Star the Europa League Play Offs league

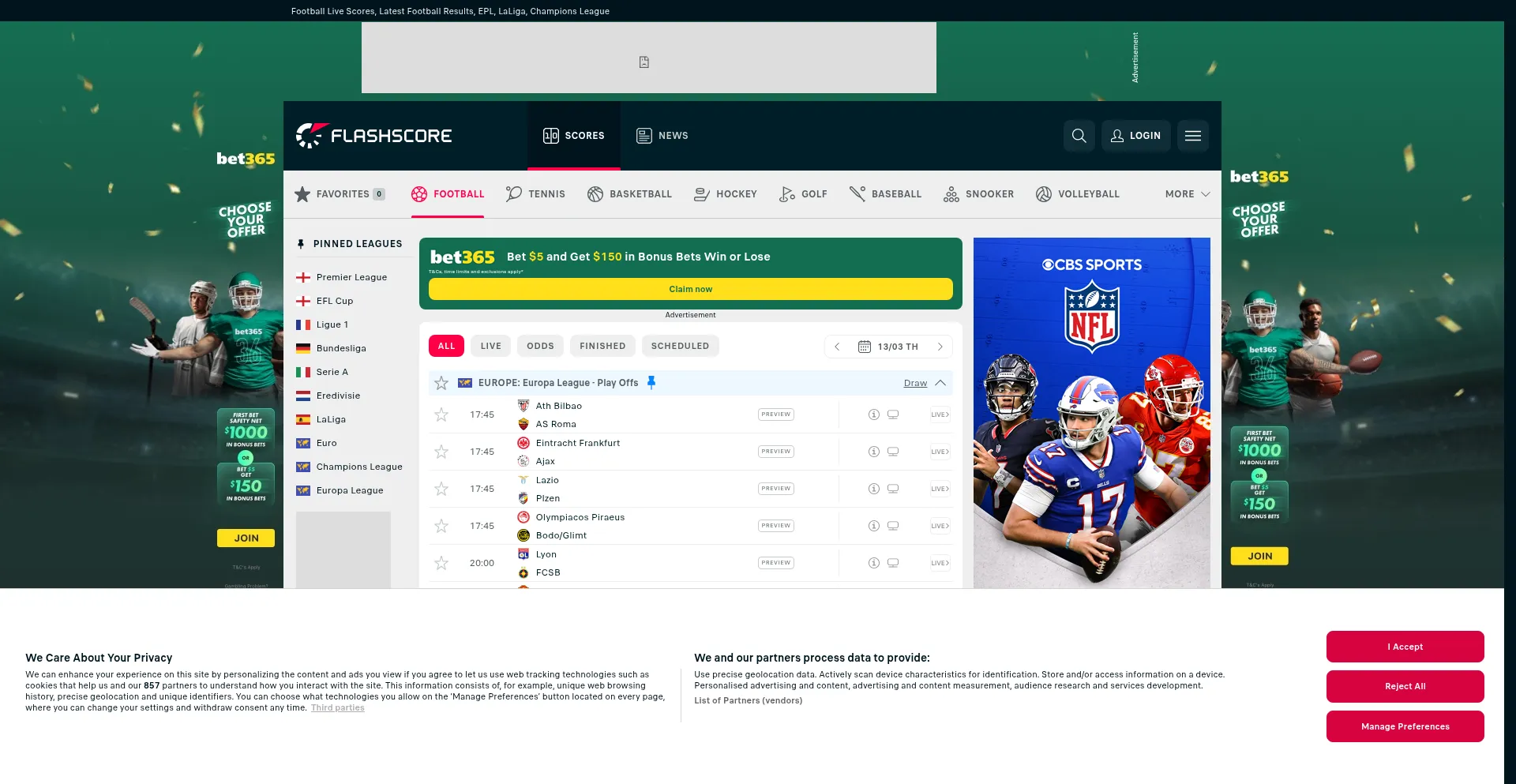(441, 383)
